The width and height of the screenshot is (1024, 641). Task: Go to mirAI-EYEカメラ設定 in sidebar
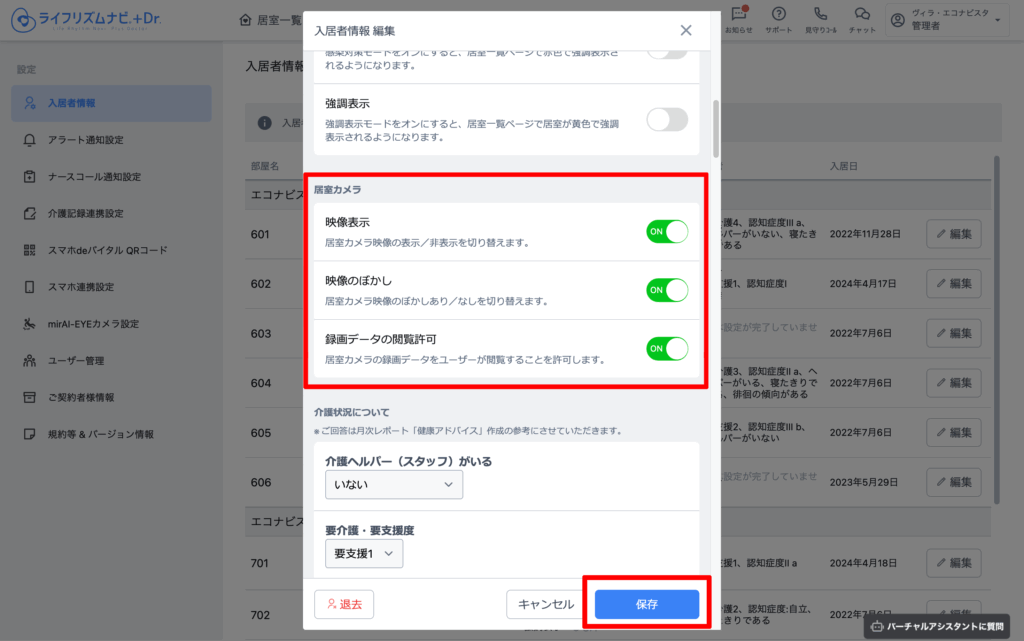pos(92,324)
